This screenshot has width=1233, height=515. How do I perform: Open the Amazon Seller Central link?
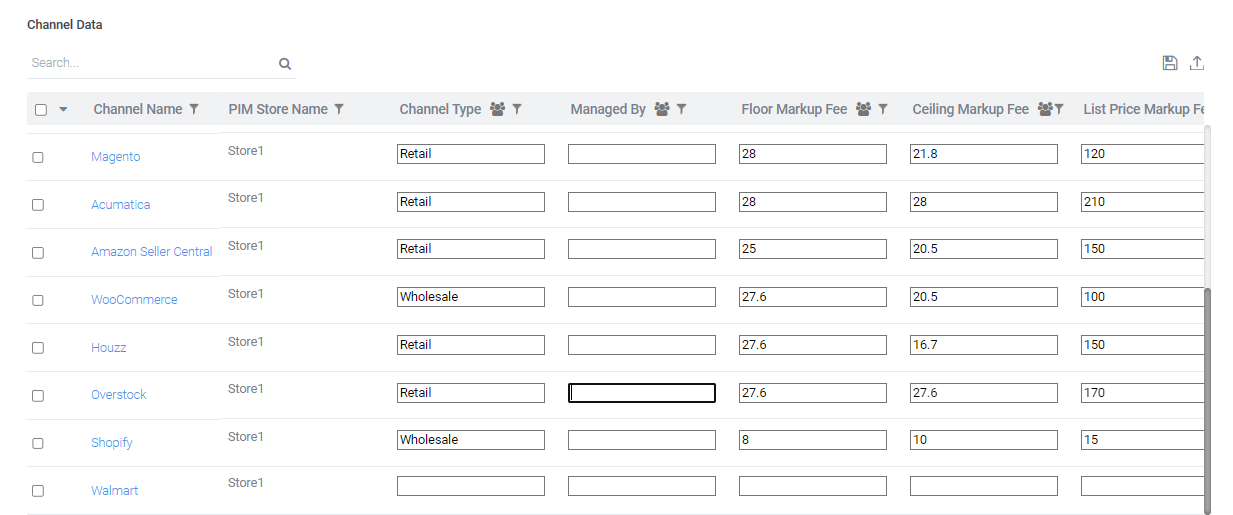pos(151,252)
